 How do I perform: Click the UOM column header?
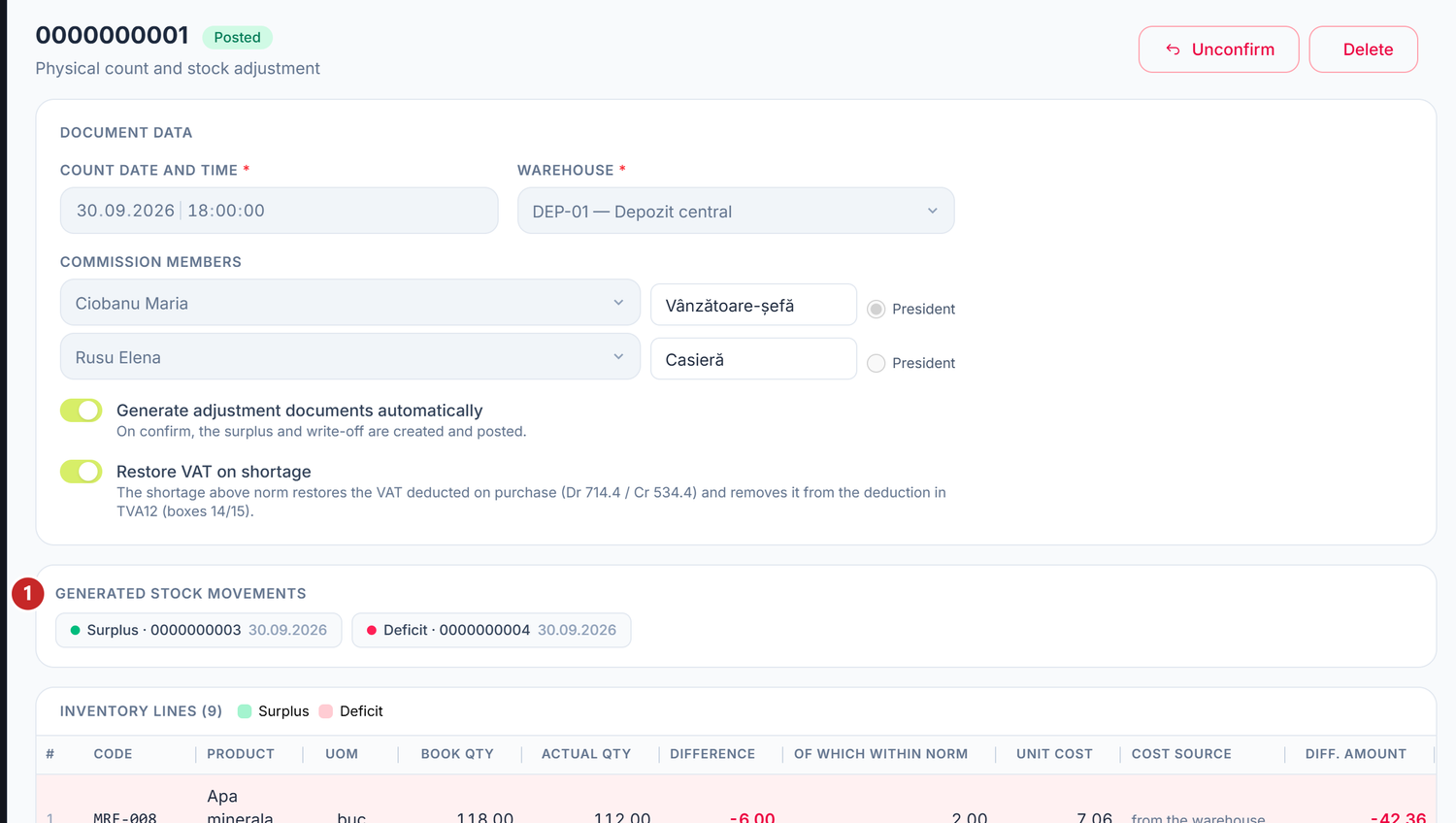coord(342,754)
